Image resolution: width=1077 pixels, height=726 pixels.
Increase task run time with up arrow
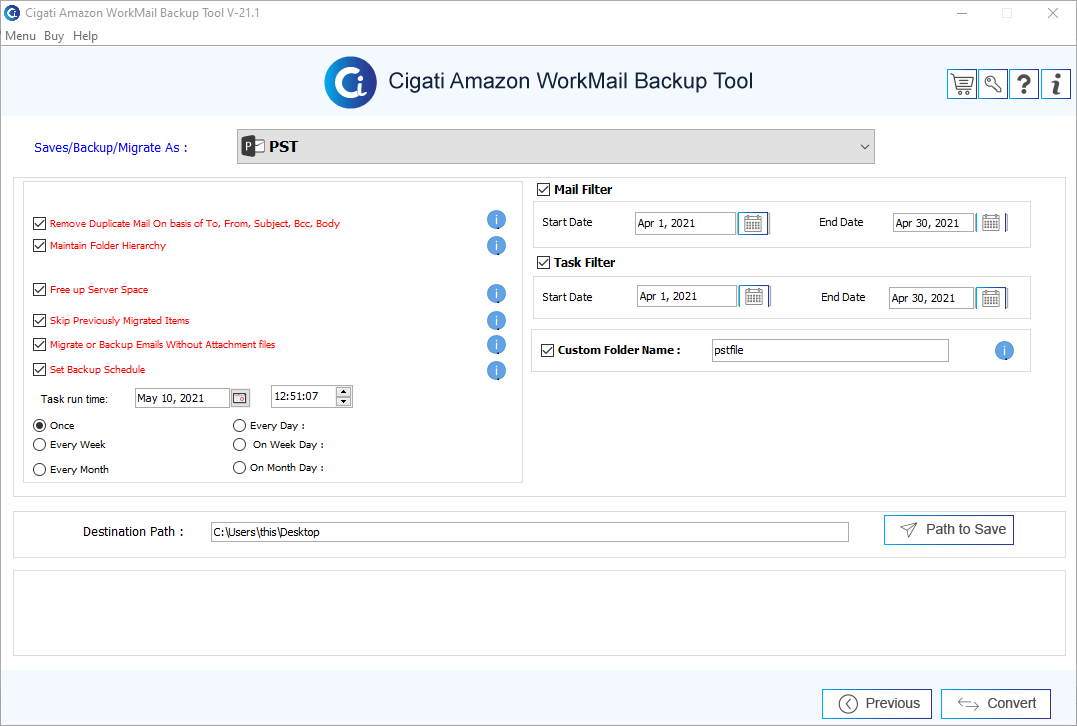coord(343,392)
